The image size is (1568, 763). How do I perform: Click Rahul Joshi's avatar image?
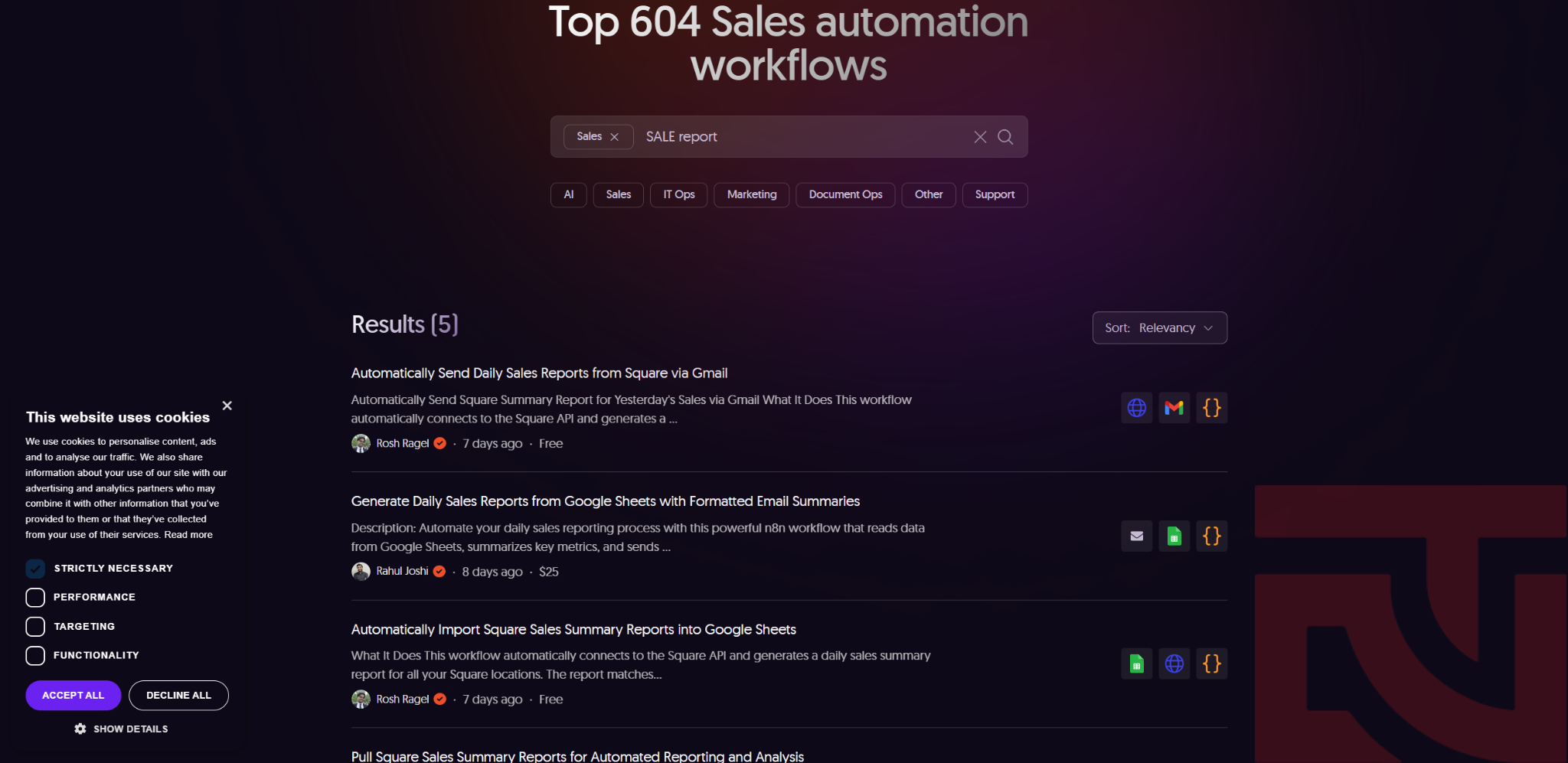click(361, 572)
